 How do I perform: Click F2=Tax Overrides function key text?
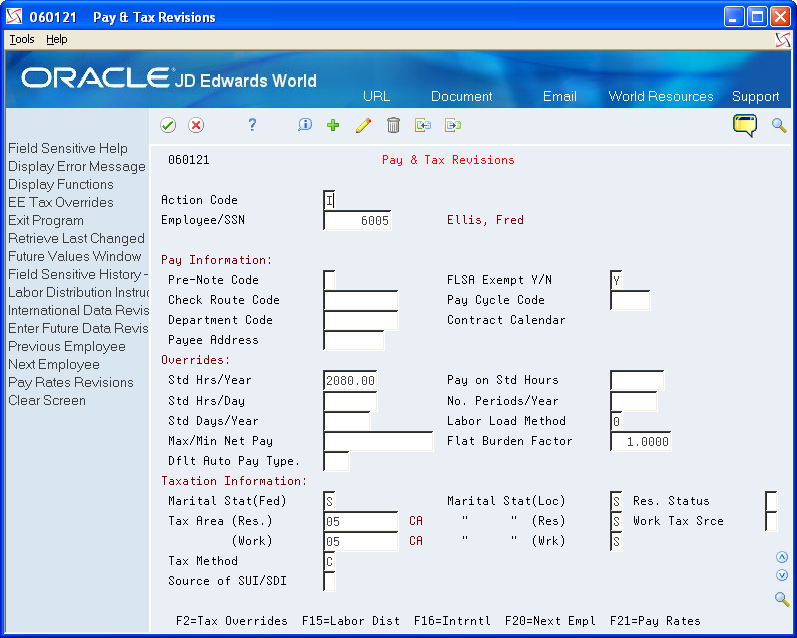232,621
